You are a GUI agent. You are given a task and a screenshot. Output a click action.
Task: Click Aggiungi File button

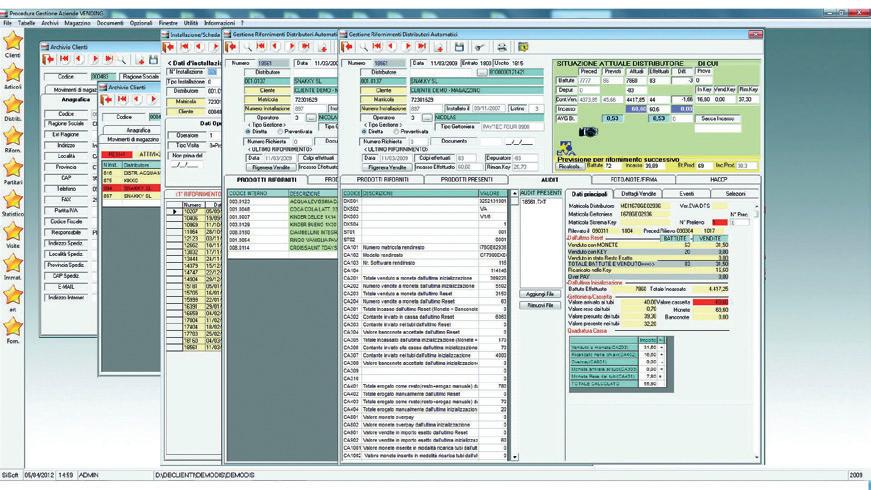(540, 294)
